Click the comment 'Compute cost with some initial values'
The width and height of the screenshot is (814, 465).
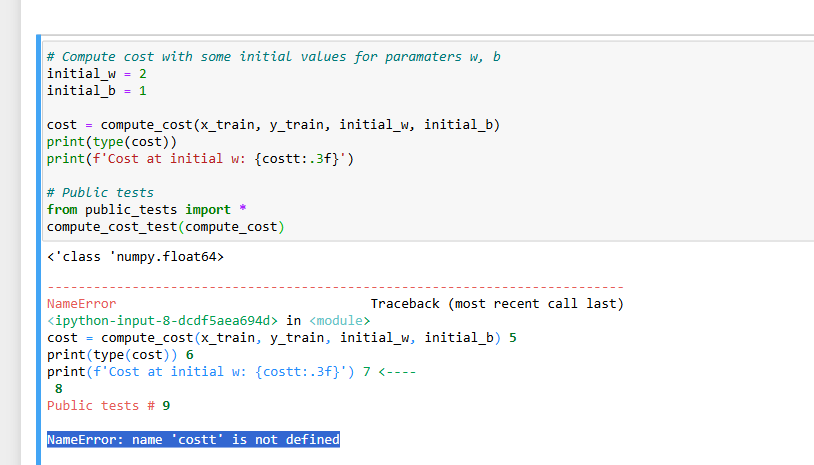click(x=274, y=57)
